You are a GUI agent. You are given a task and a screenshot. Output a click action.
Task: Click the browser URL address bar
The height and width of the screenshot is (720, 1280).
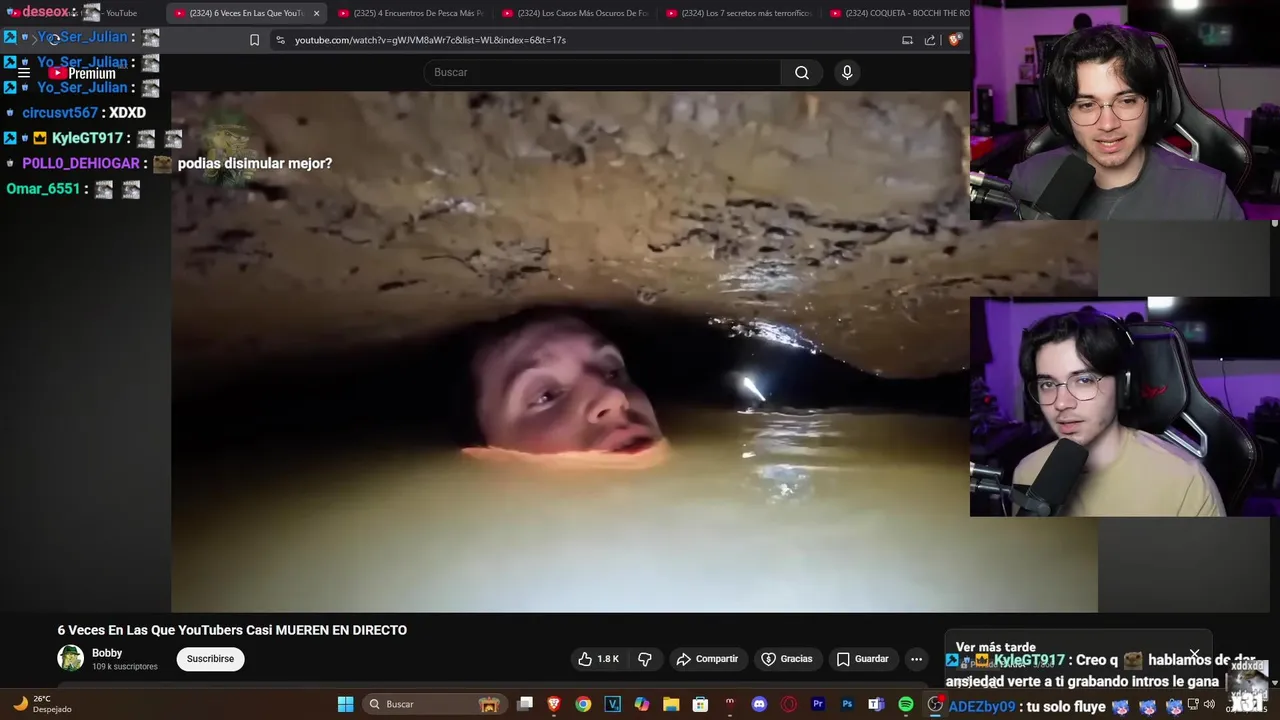click(590, 40)
